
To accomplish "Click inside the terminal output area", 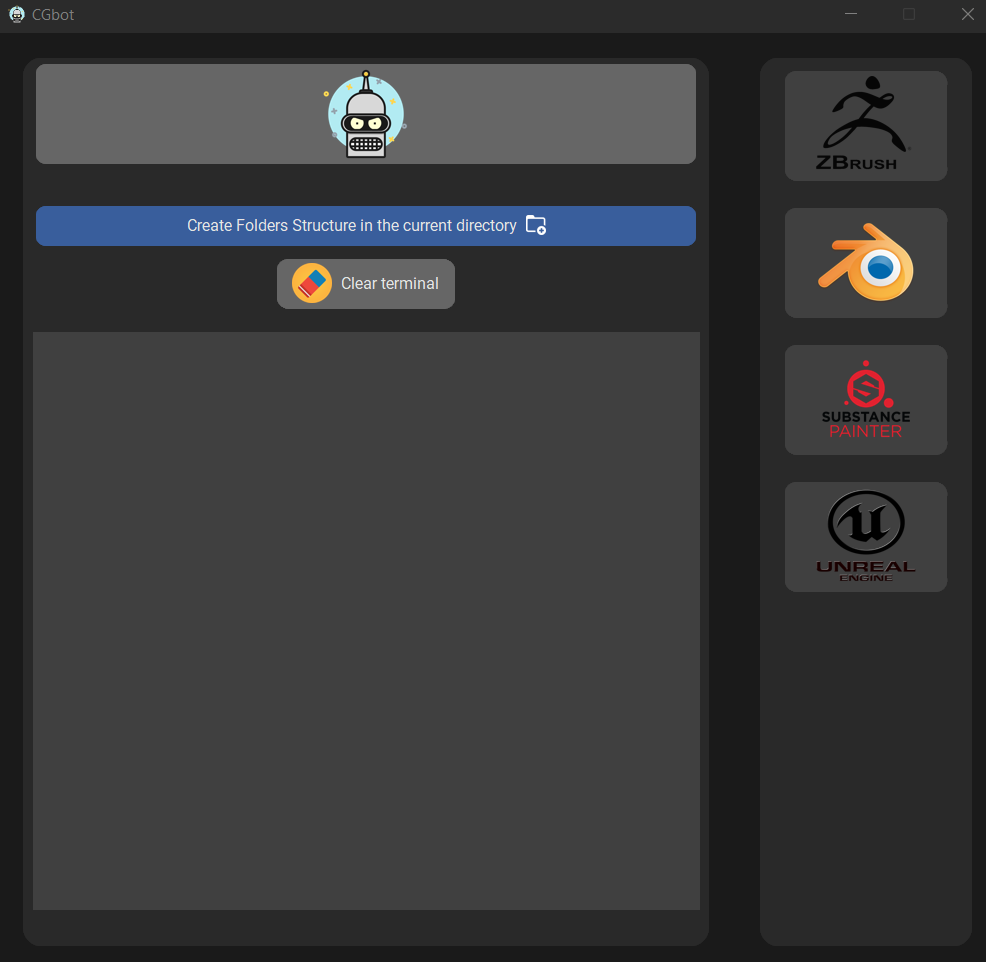I will pyautogui.click(x=366, y=621).
